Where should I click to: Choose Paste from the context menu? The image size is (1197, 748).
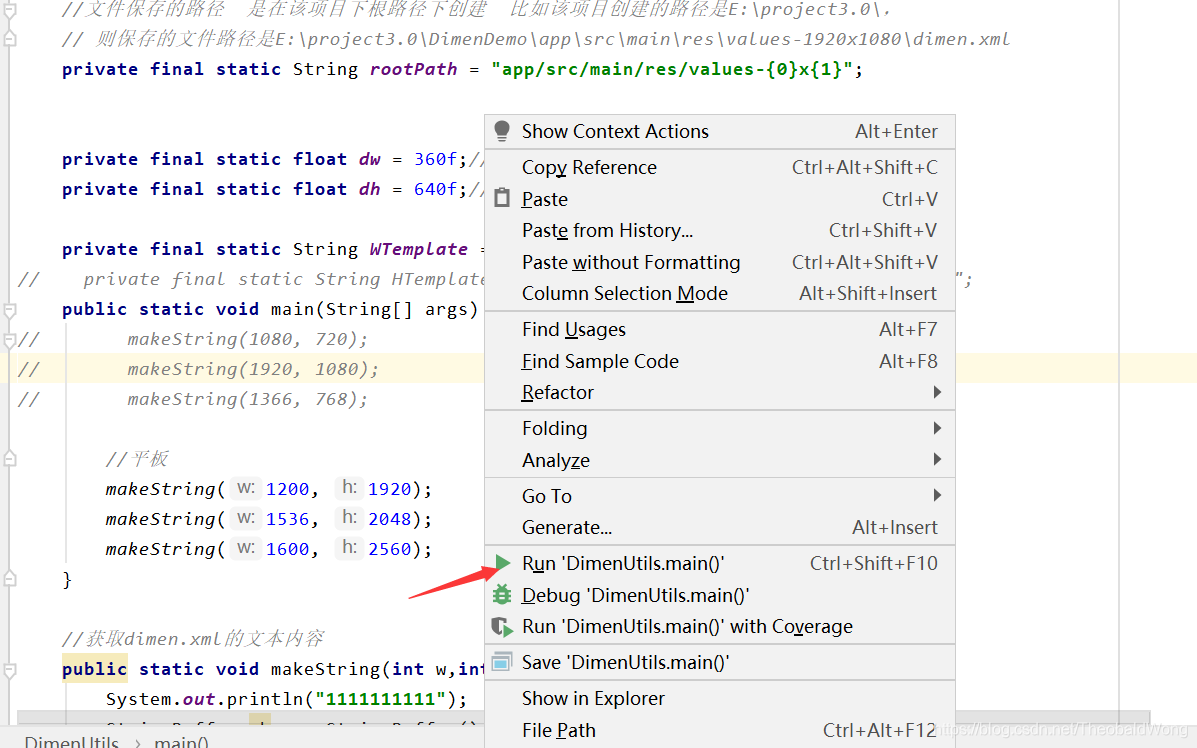[x=720, y=199]
